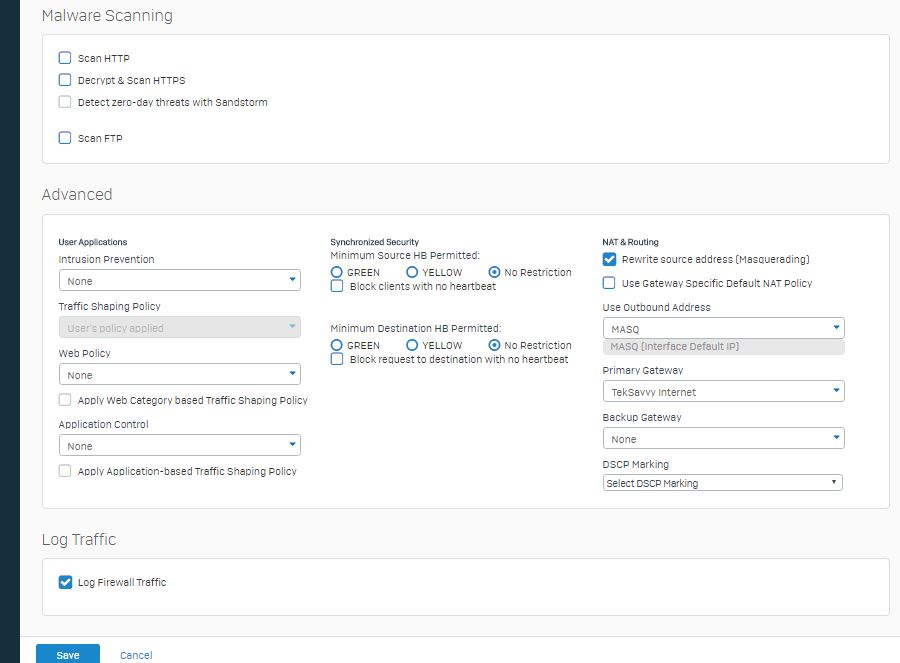Select No Restriction for Source HB
Viewport: 900px width, 663px height.
(x=494, y=272)
